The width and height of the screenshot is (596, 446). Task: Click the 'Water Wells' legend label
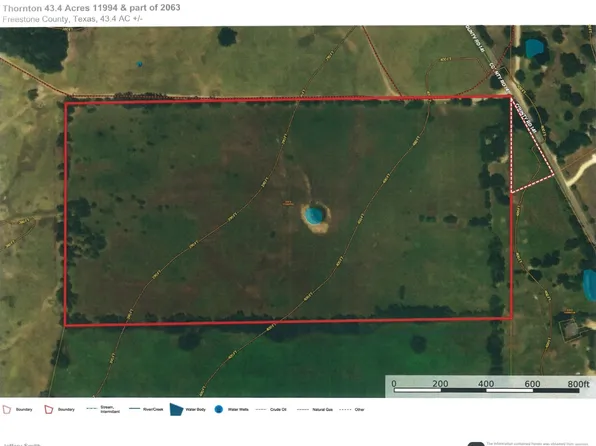(x=238, y=409)
